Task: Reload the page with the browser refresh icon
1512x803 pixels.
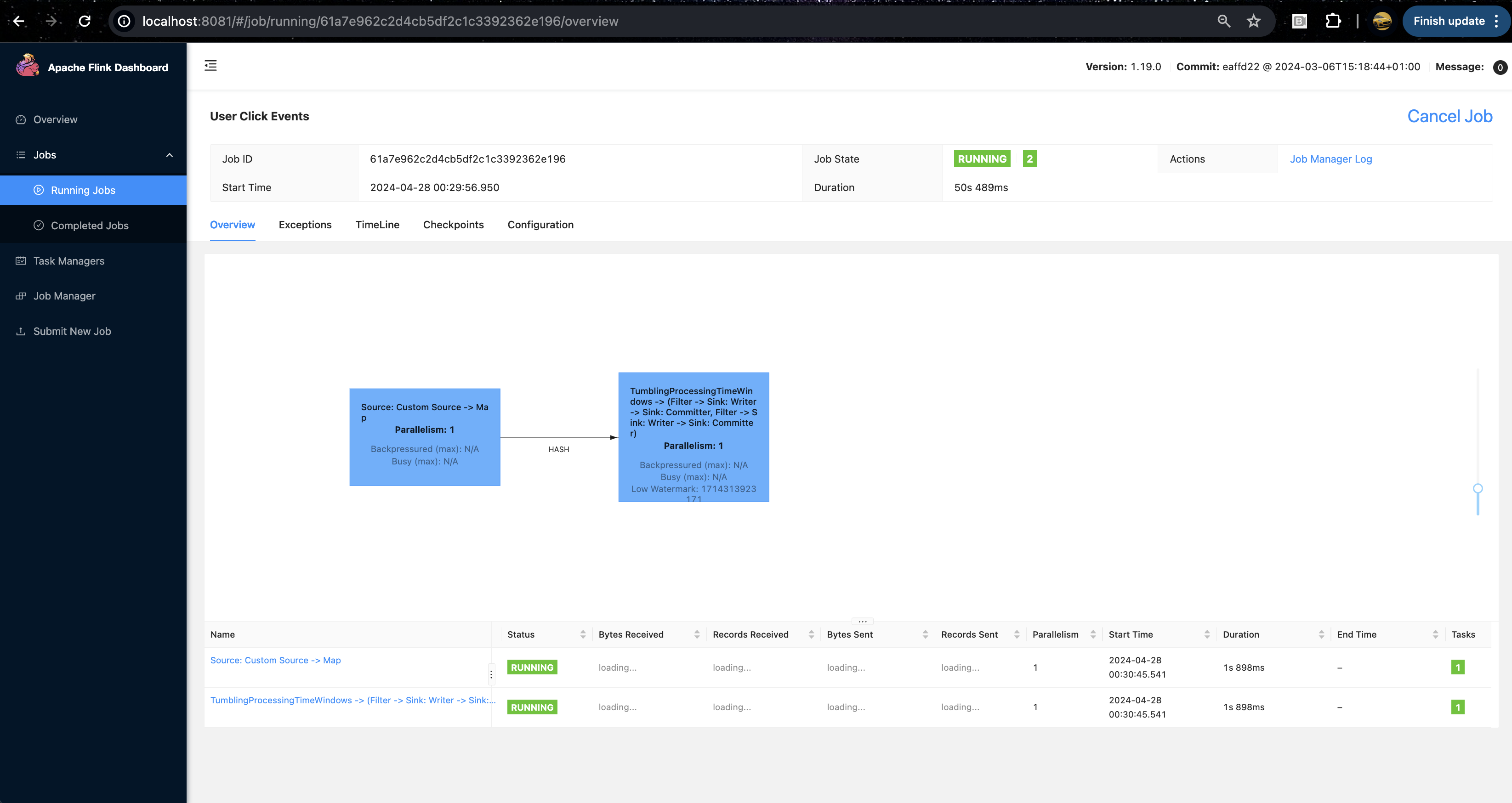Action: tap(85, 21)
